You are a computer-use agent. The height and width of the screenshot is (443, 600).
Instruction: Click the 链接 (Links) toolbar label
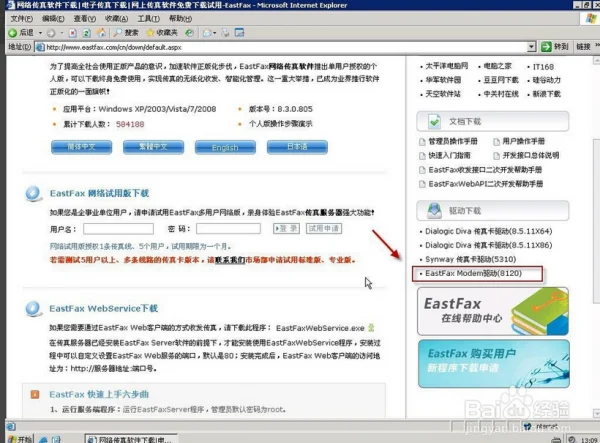pos(583,47)
